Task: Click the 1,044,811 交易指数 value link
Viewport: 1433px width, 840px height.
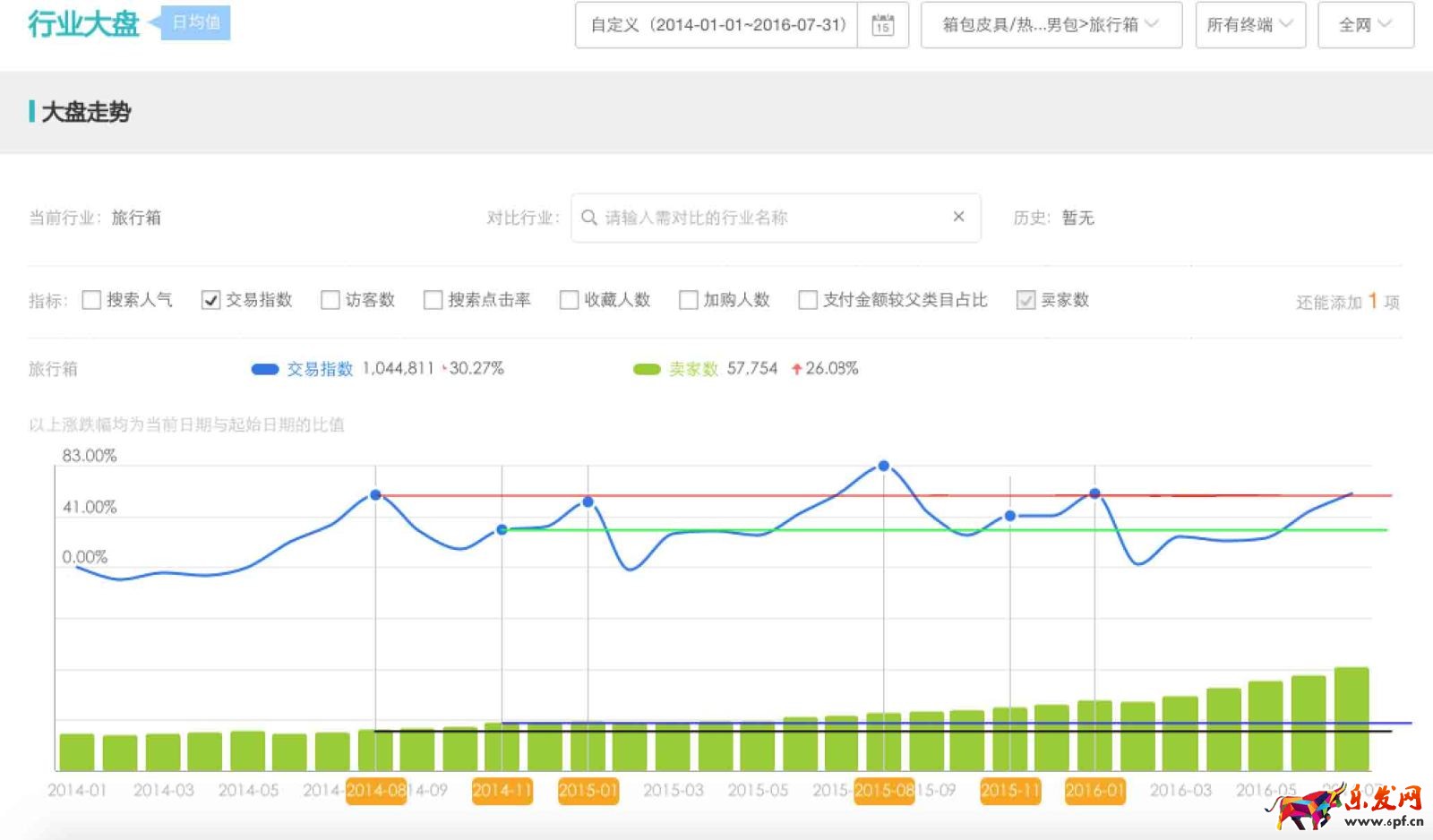Action: coord(397,368)
